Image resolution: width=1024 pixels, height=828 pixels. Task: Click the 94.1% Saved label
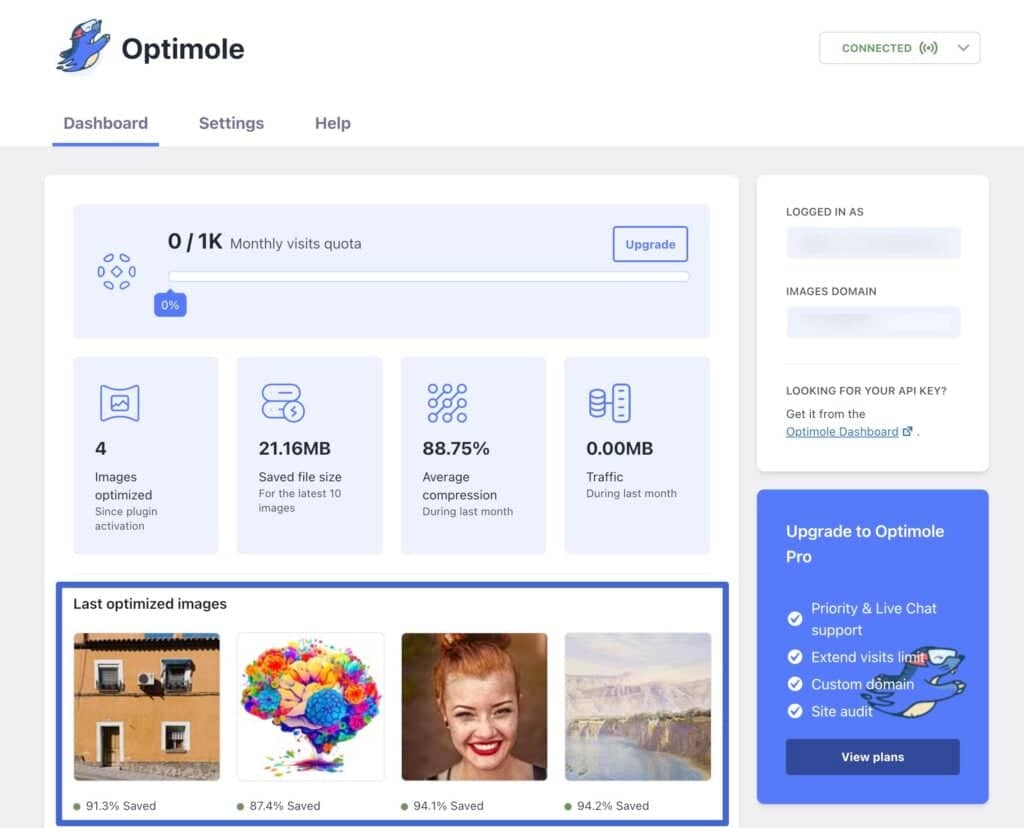[x=448, y=806]
